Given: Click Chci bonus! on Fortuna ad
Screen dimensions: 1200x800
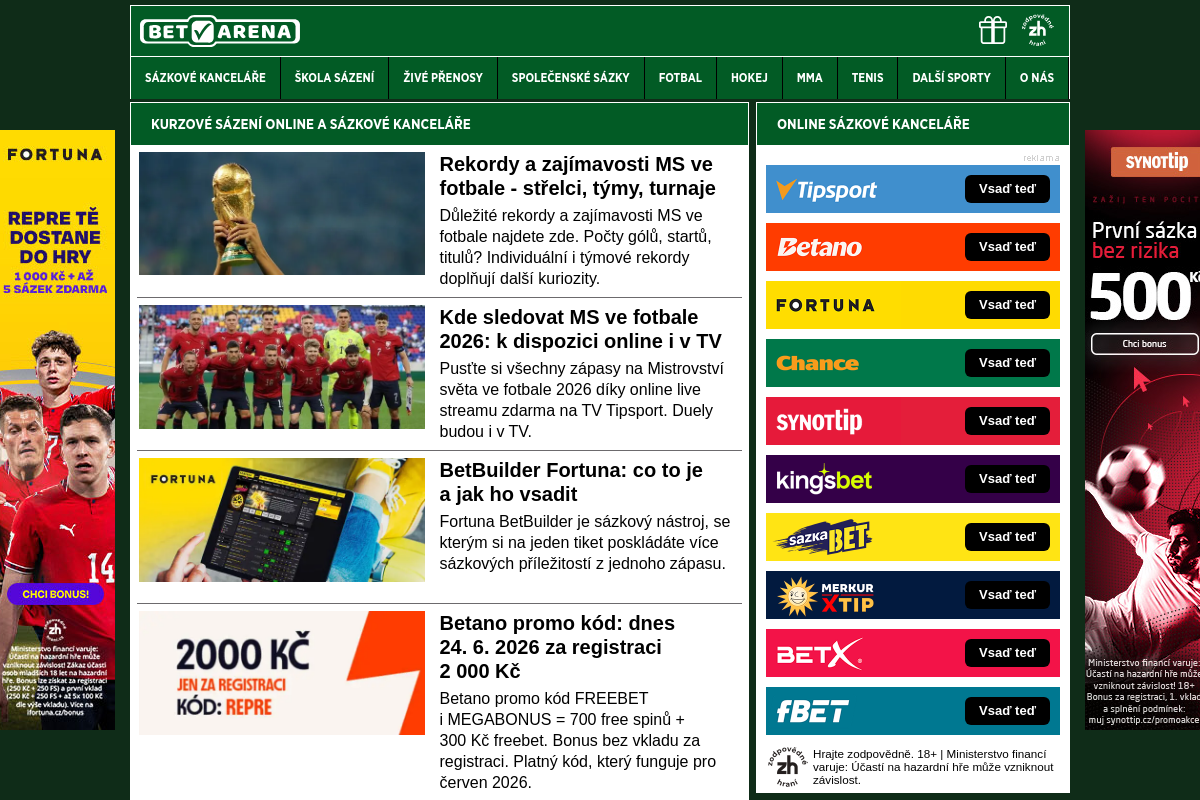Looking at the screenshot, I should [x=55, y=594].
